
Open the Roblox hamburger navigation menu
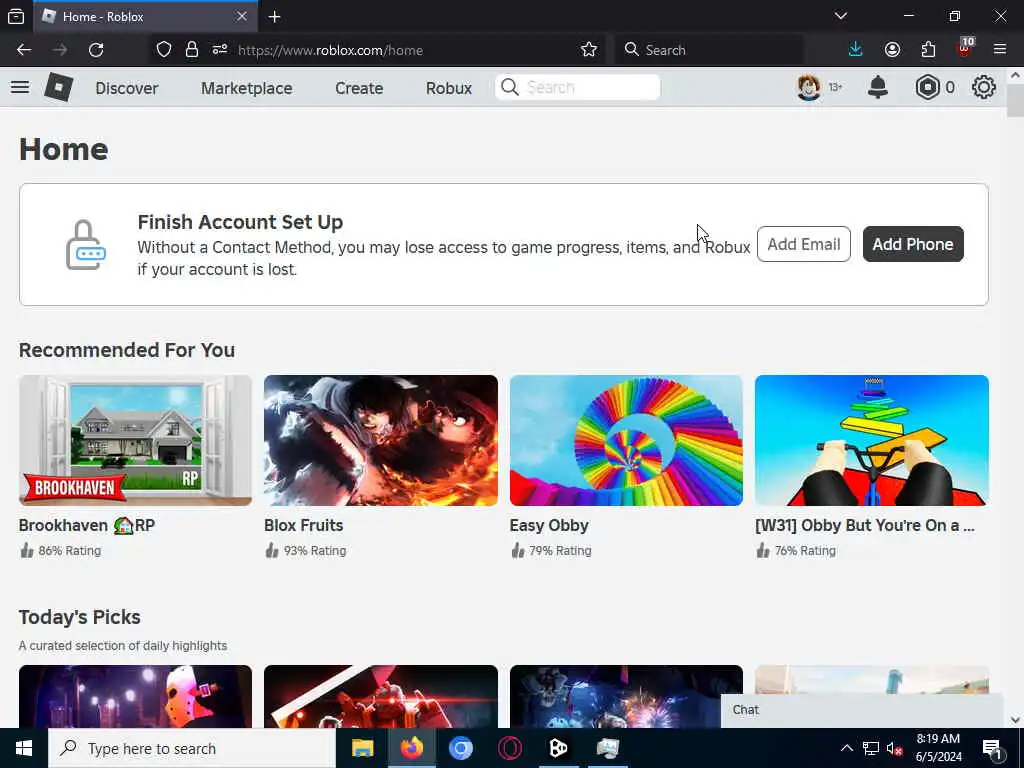(20, 87)
